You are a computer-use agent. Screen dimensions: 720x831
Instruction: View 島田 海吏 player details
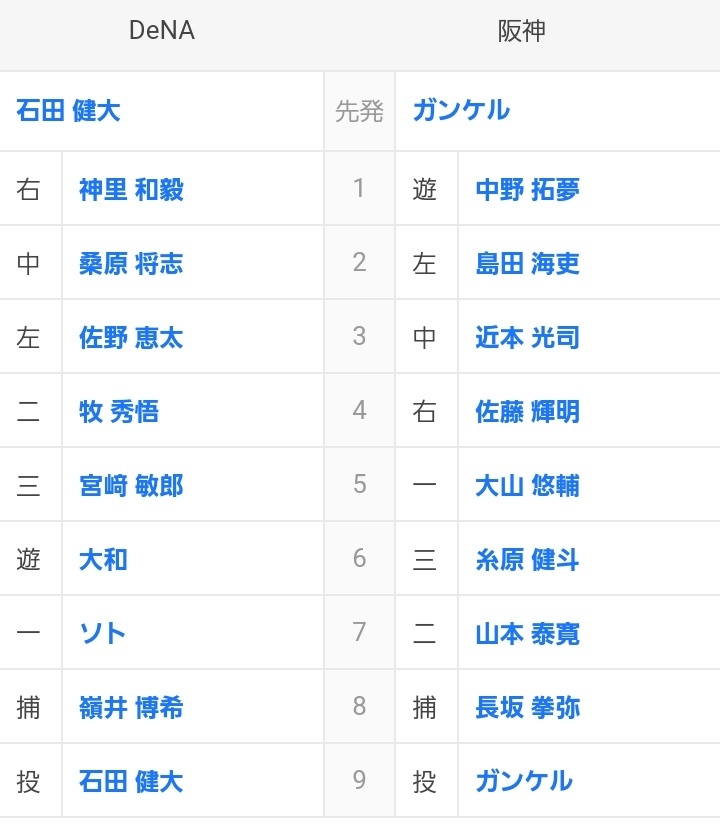527,263
